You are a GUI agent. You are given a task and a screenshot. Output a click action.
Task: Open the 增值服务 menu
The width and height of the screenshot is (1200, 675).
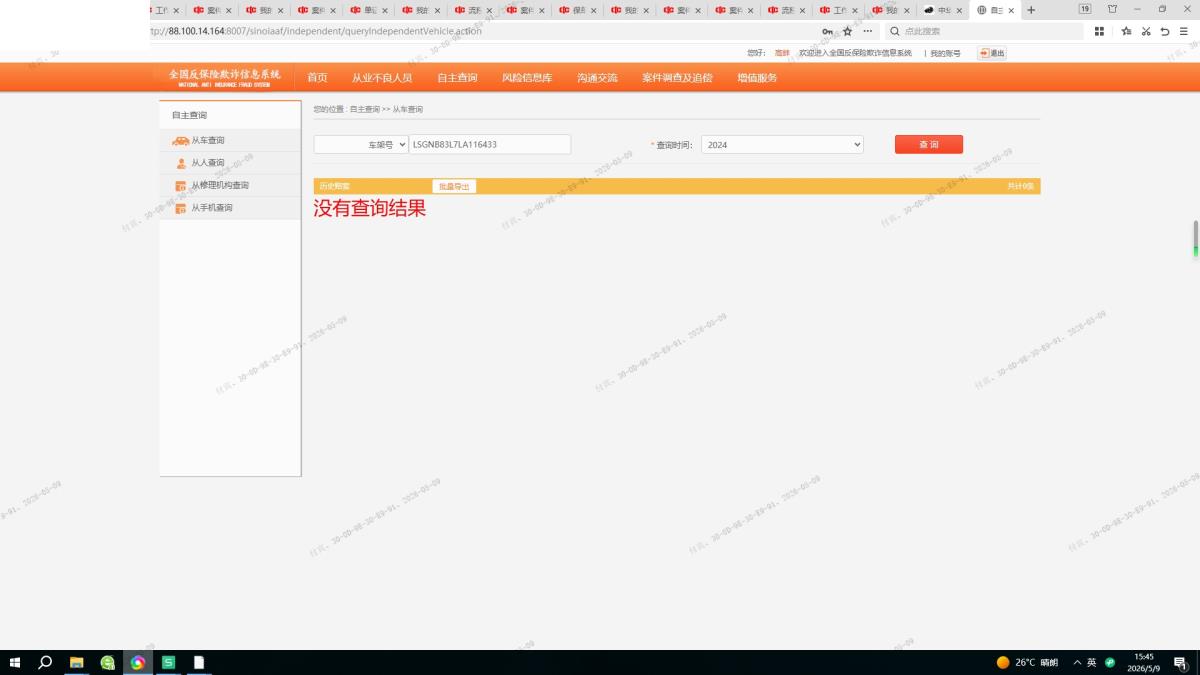click(x=757, y=78)
